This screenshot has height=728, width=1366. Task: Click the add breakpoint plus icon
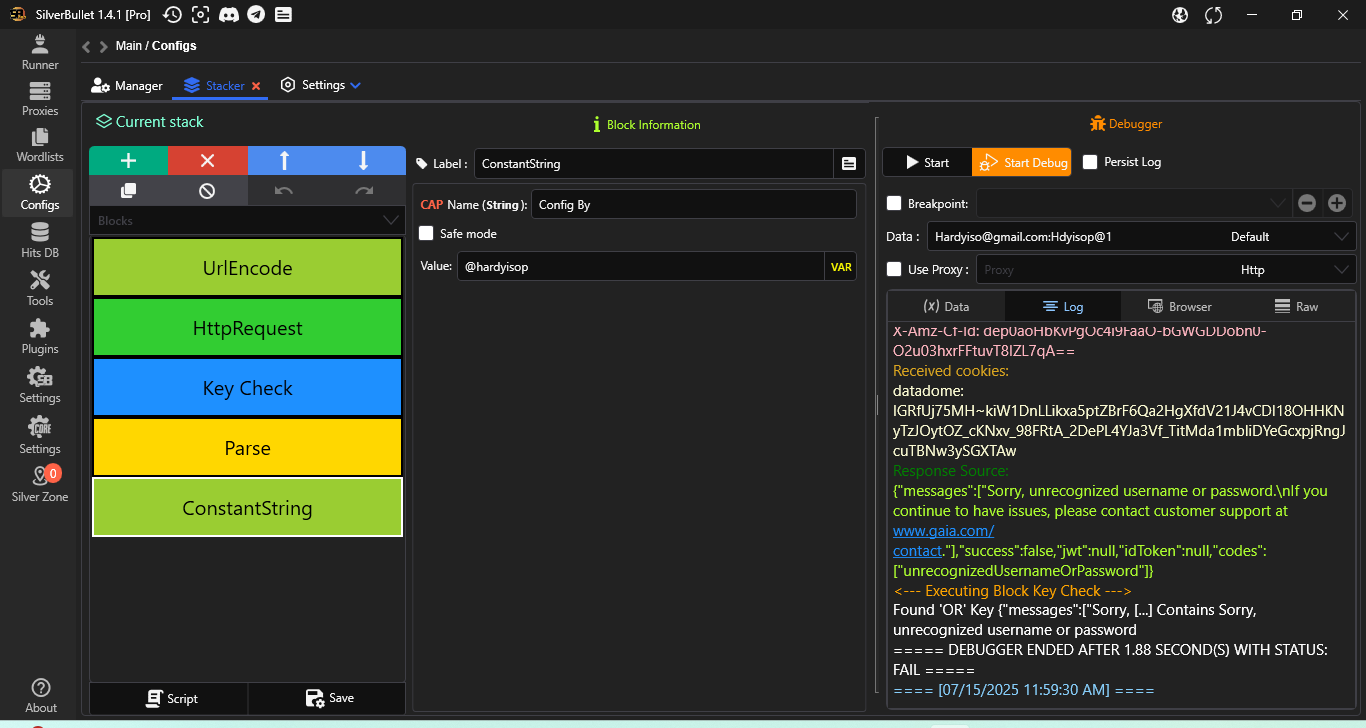[x=1337, y=203]
